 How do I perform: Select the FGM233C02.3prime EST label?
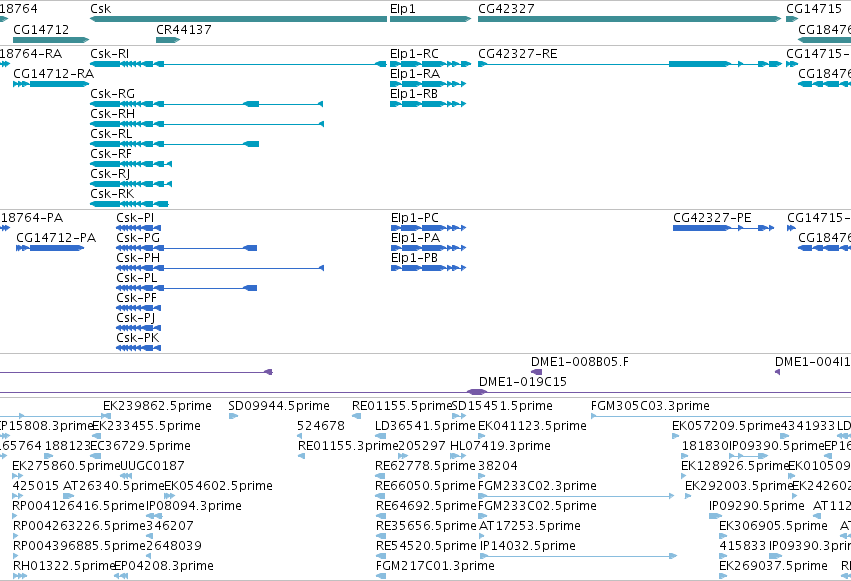[537, 486]
